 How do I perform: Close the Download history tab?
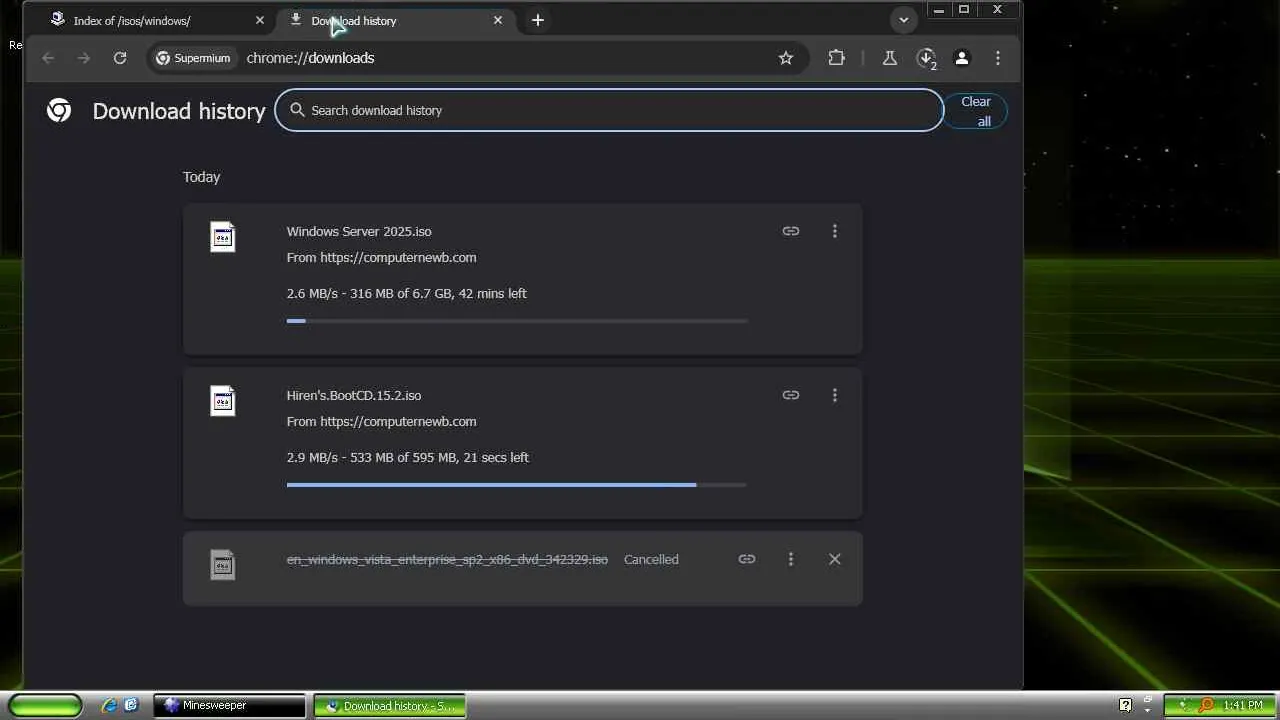click(x=498, y=20)
